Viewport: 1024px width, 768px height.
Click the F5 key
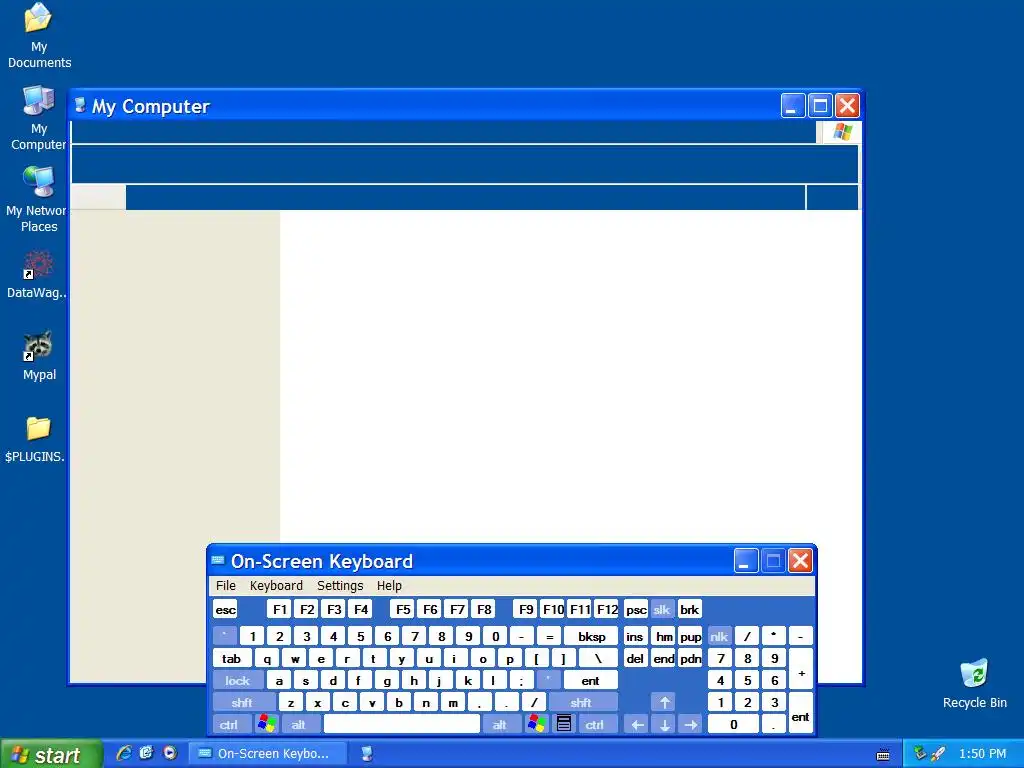tap(403, 609)
